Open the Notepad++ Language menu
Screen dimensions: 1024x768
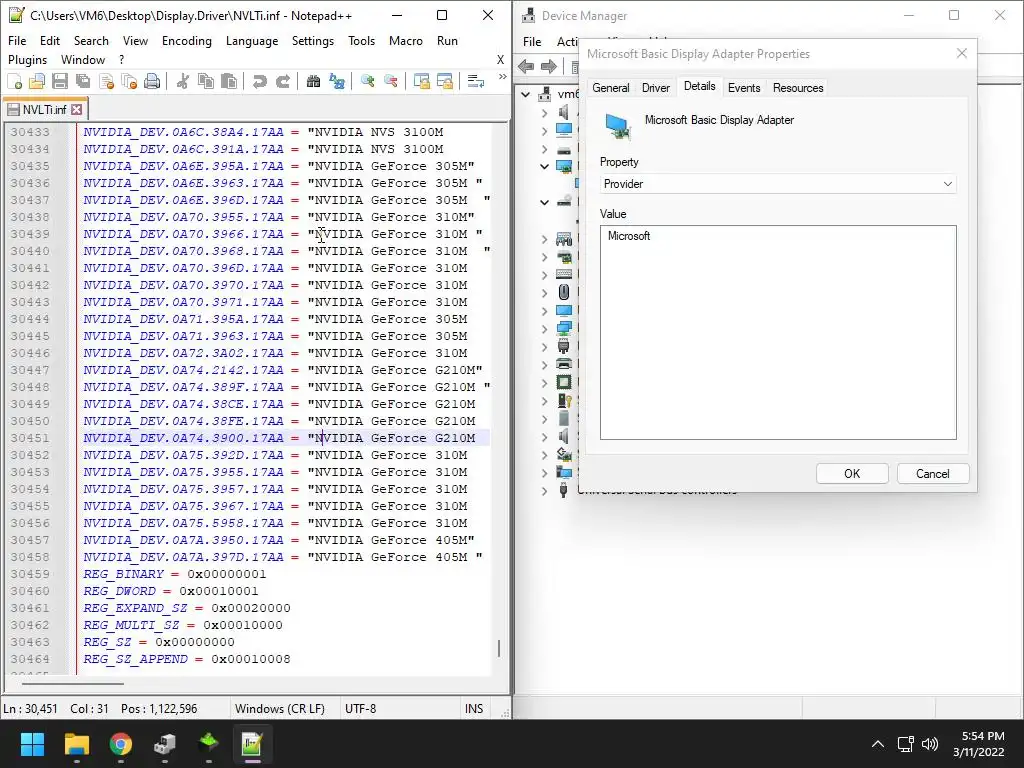[252, 40]
